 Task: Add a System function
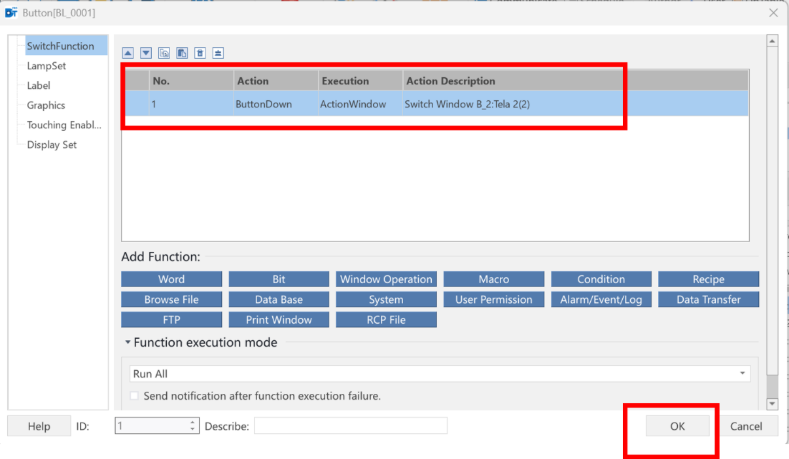click(x=386, y=299)
